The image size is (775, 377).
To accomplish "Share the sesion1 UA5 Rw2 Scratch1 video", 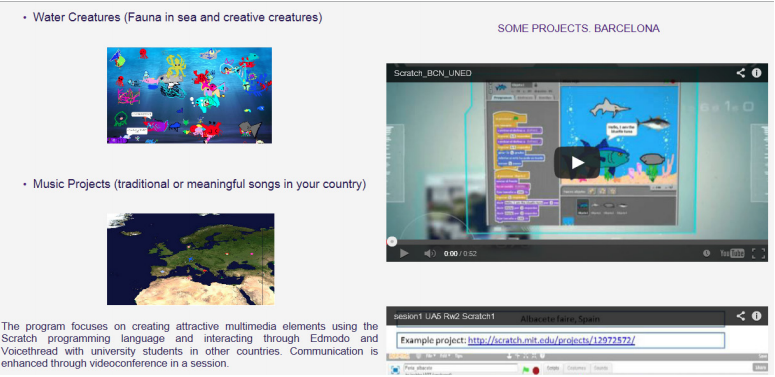I will (x=740, y=316).
